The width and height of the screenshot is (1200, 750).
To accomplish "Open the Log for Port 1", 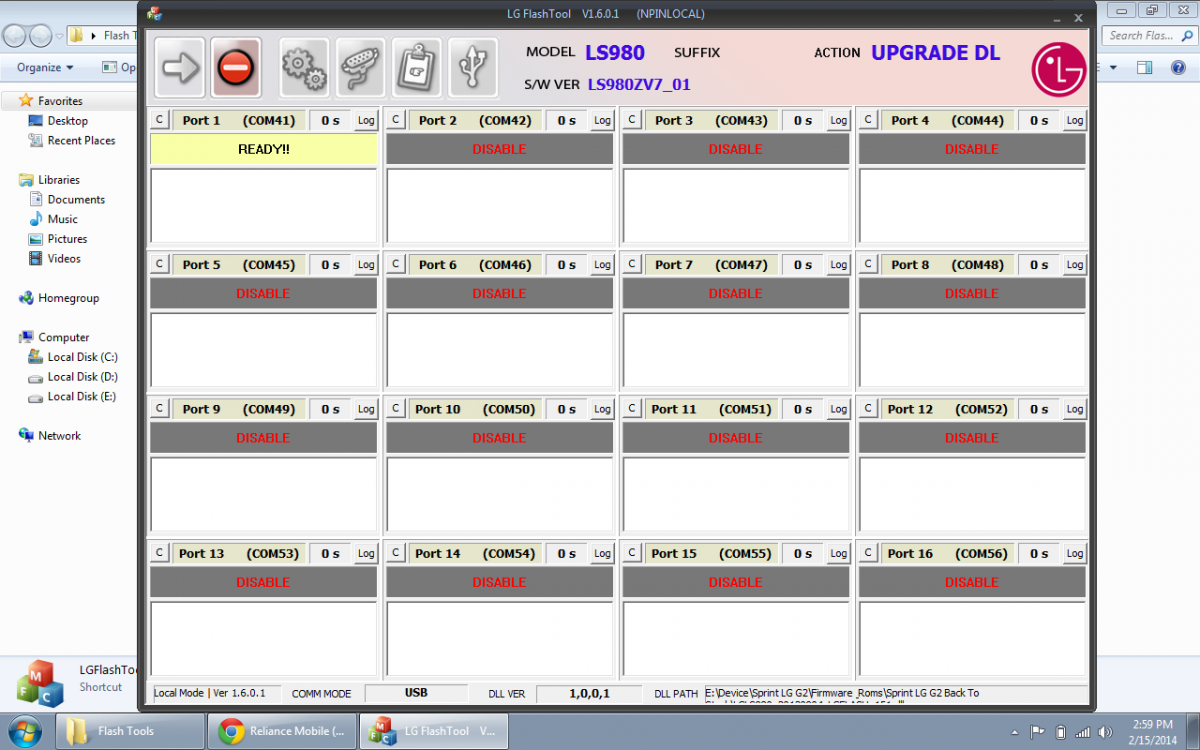I will 366,120.
